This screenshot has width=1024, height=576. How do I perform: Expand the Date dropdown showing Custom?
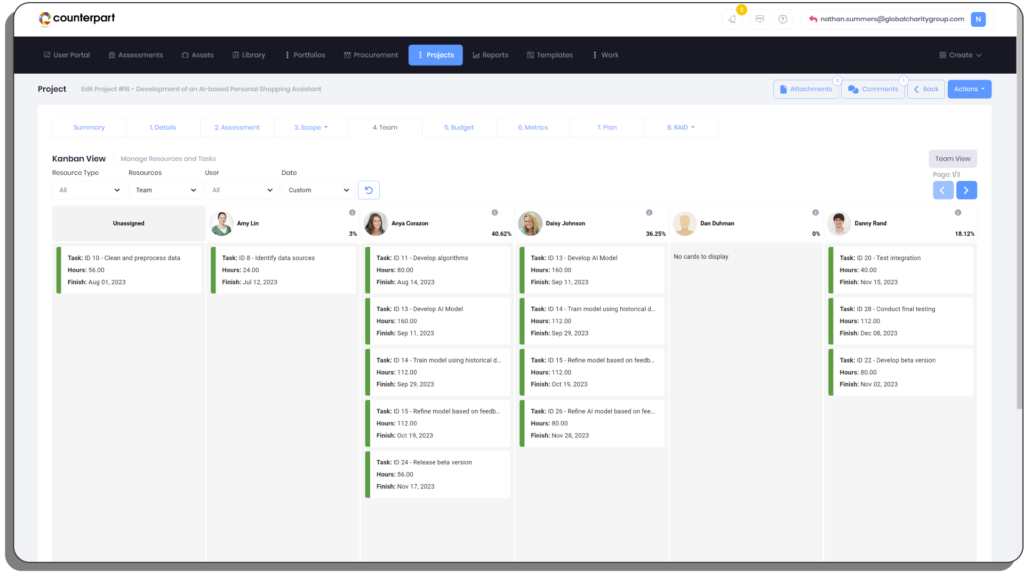(x=317, y=190)
